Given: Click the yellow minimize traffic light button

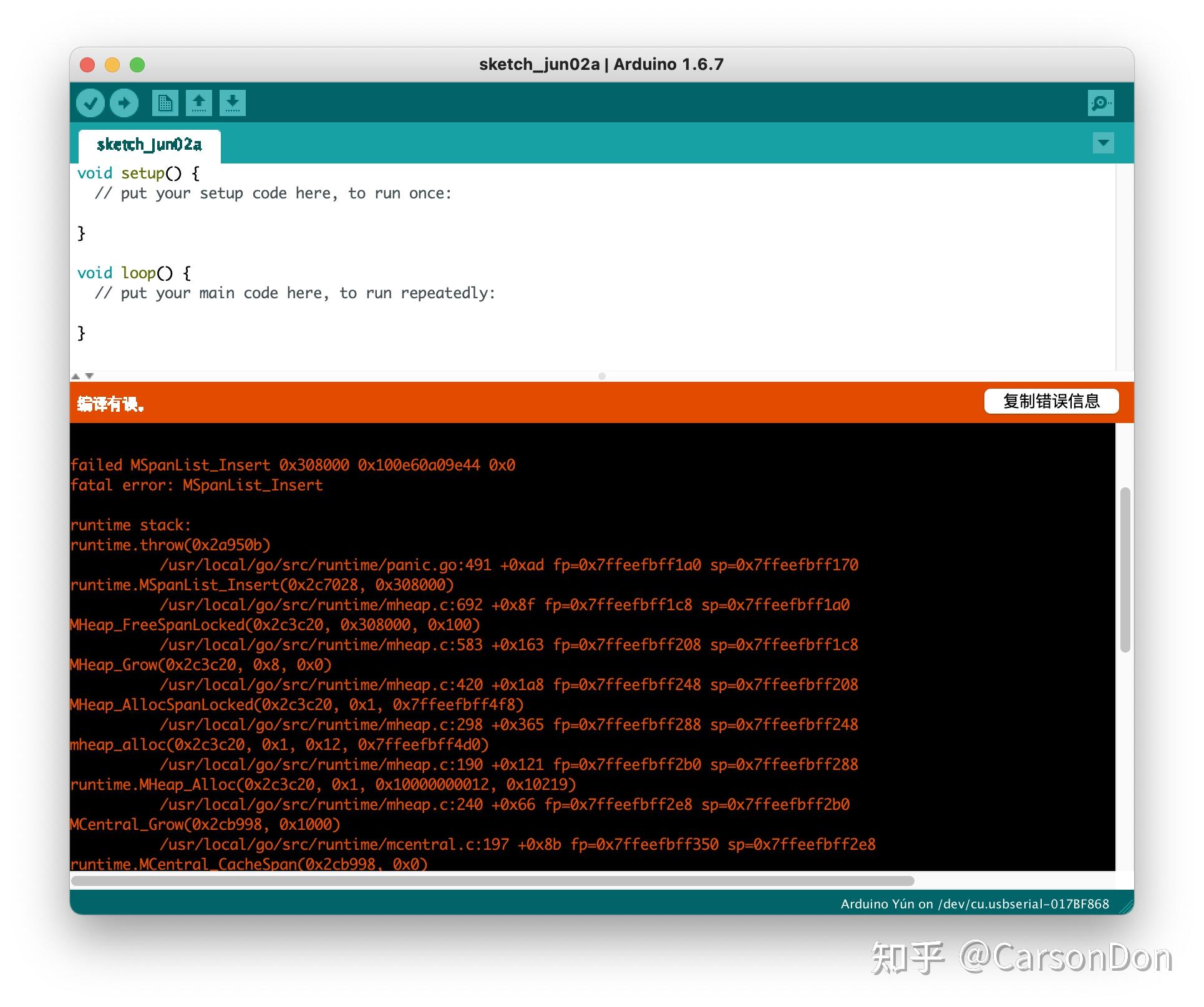Looking at the screenshot, I should (x=112, y=64).
